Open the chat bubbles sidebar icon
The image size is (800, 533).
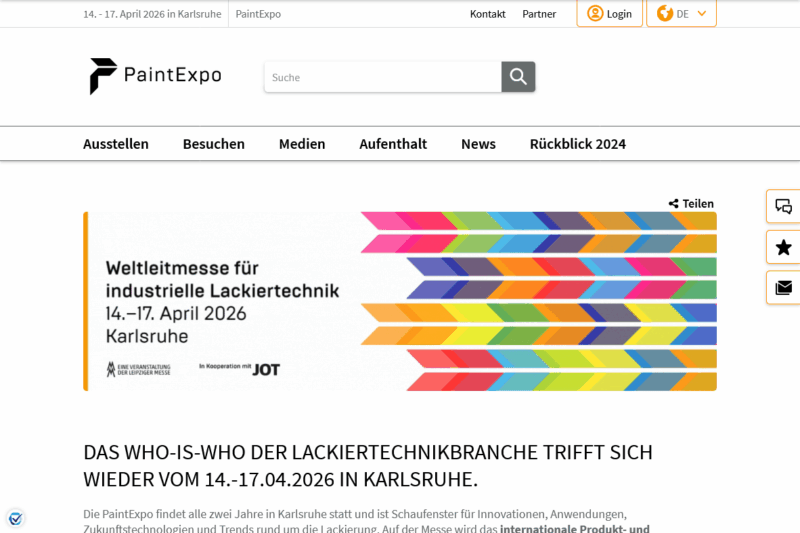(783, 207)
